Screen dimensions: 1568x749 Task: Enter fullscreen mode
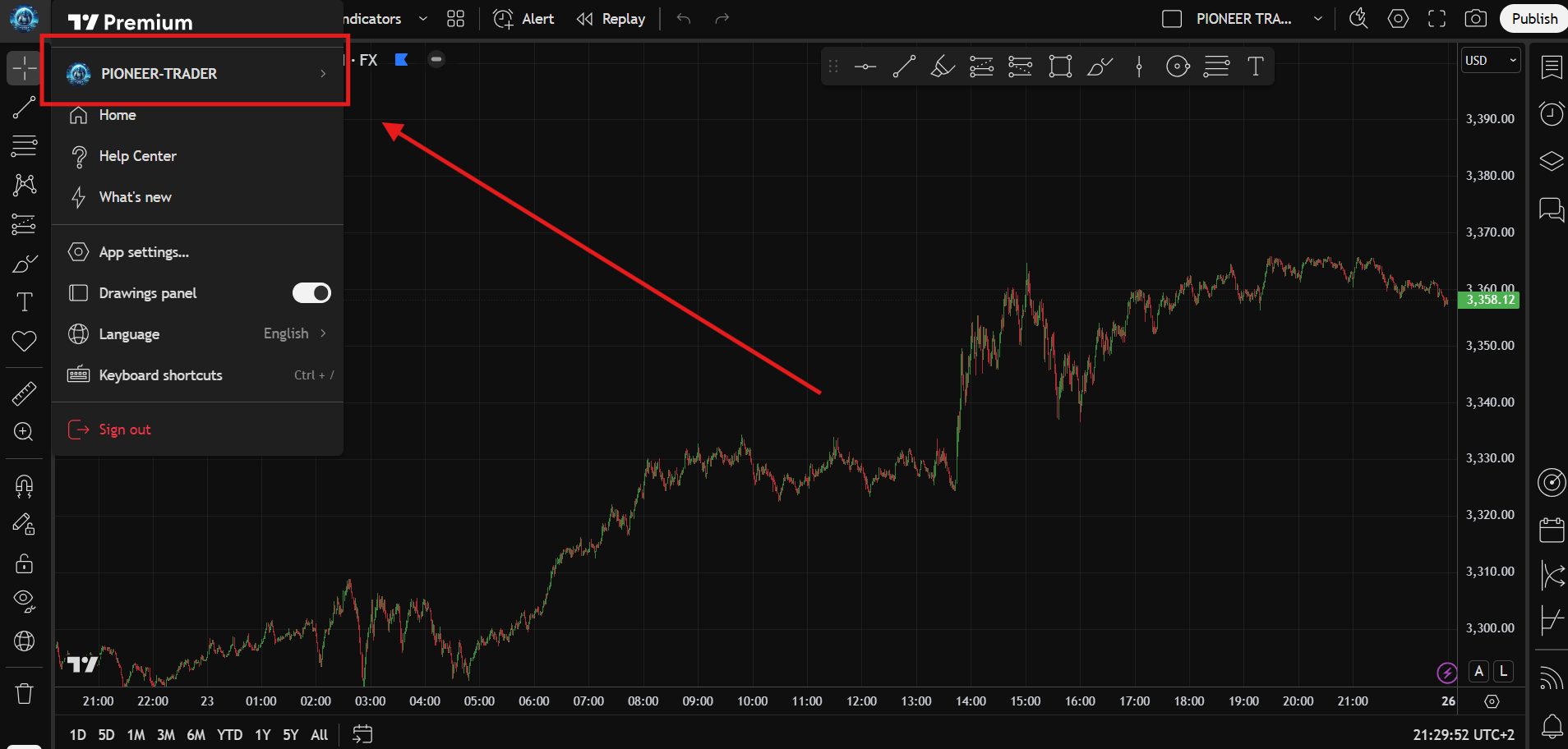tap(1437, 19)
